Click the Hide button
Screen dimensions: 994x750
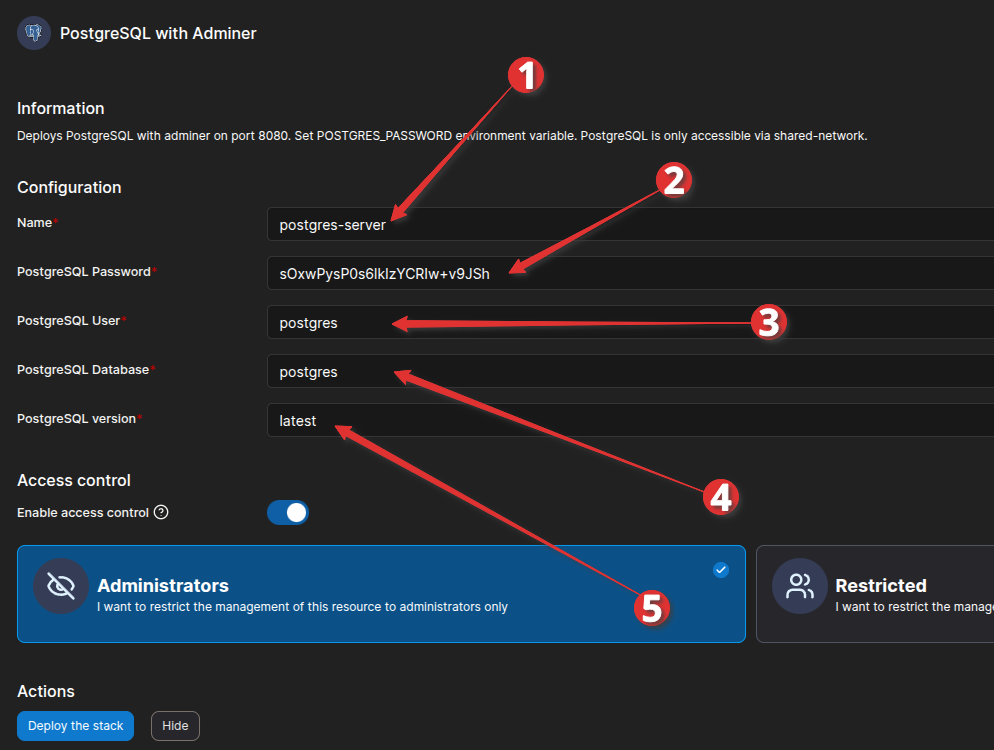point(175,726)
